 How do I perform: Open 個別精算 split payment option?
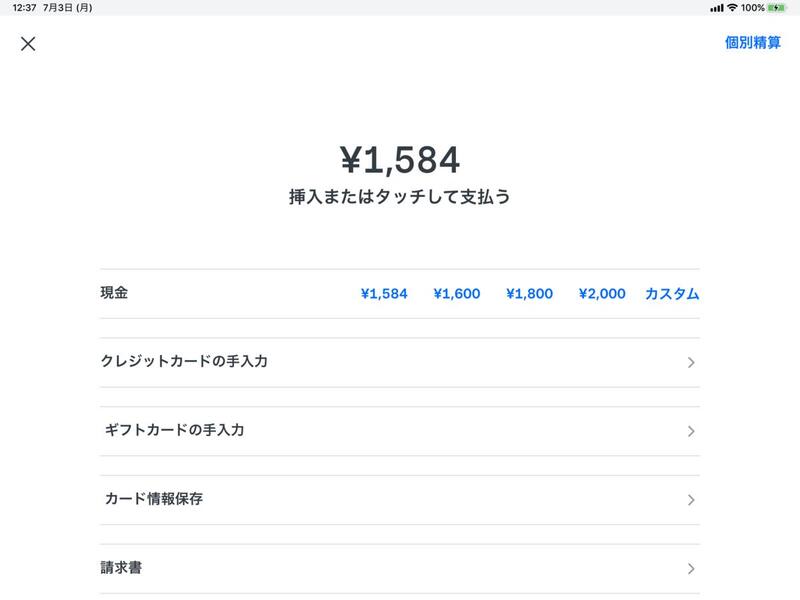751,44
